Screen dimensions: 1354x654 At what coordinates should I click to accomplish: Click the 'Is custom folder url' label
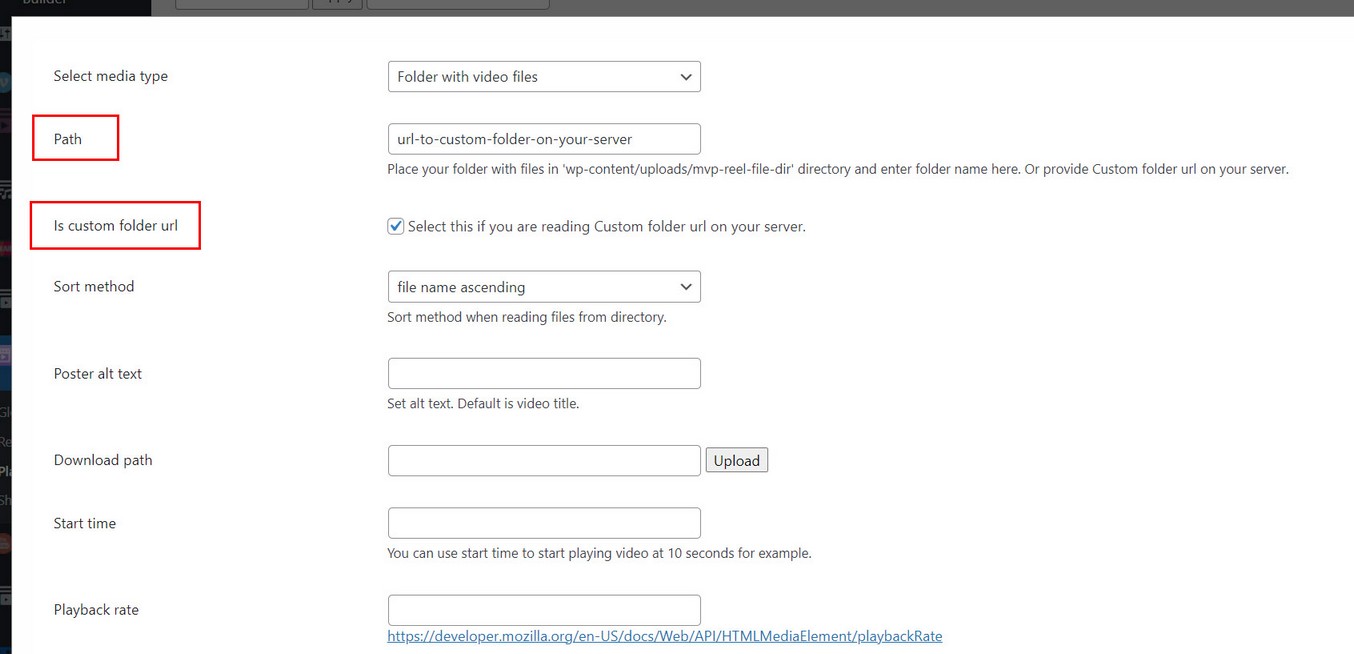pyautogui.click(x=116, y=226)
